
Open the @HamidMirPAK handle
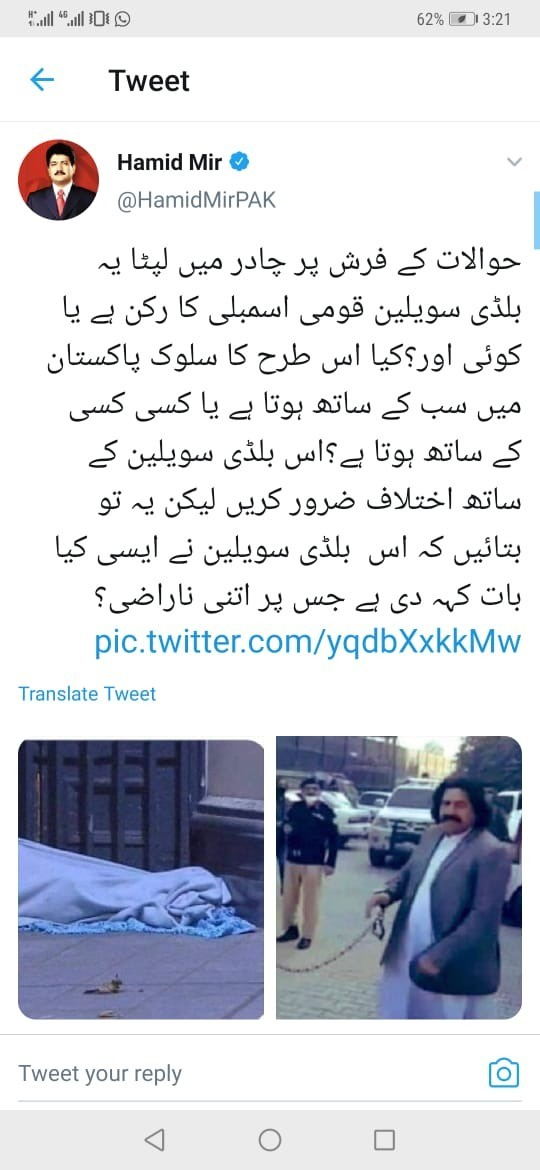click(x=196, y=201)
